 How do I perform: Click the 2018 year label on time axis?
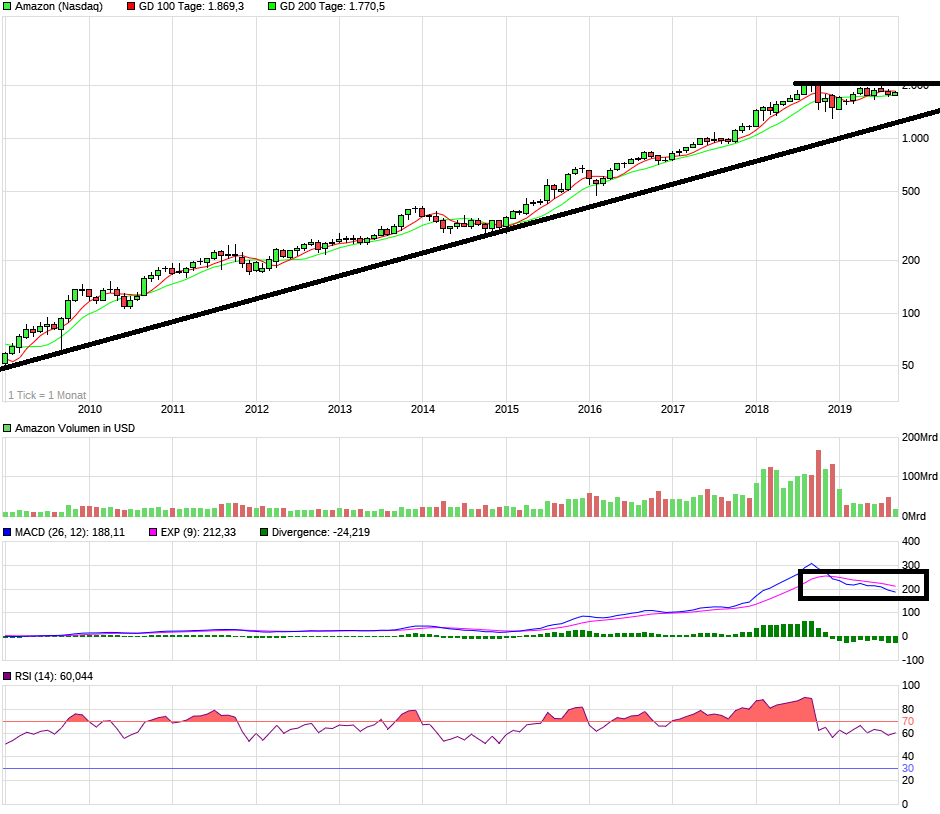[x=757, y=409]
